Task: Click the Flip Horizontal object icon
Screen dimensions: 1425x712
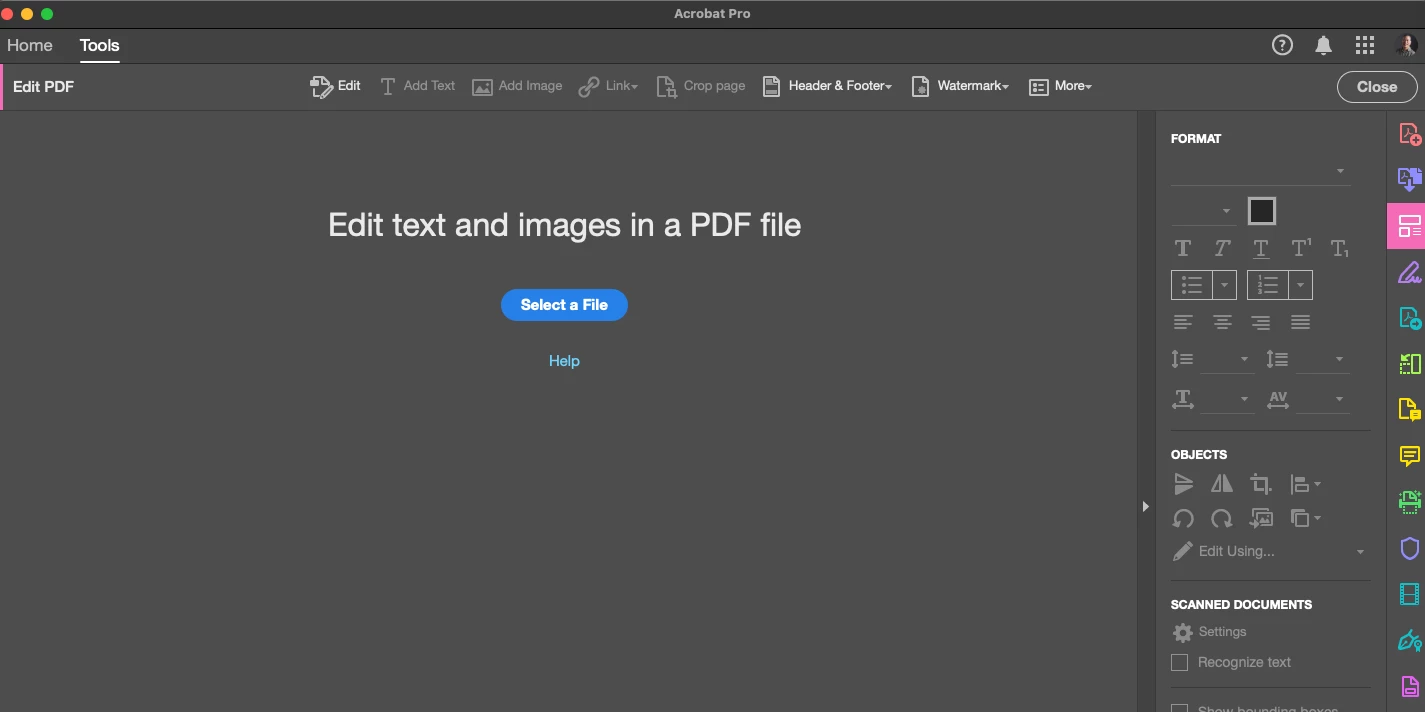Action: pyautogui.click(x=1222, y=484)
